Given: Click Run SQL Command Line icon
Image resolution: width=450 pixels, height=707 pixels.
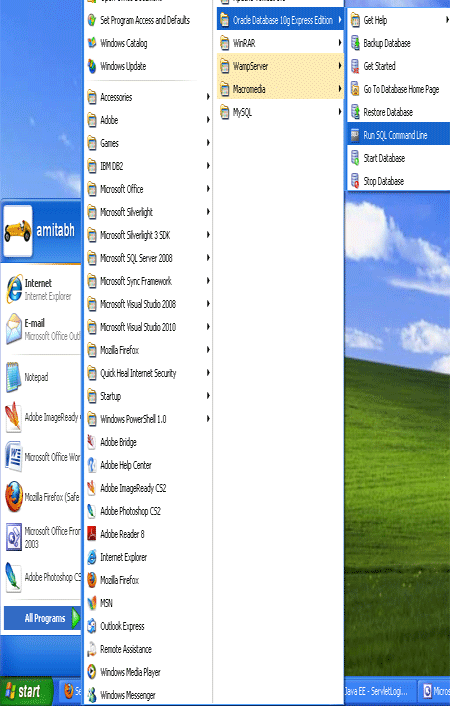Looking at the screenshot, I should point(355,135).
